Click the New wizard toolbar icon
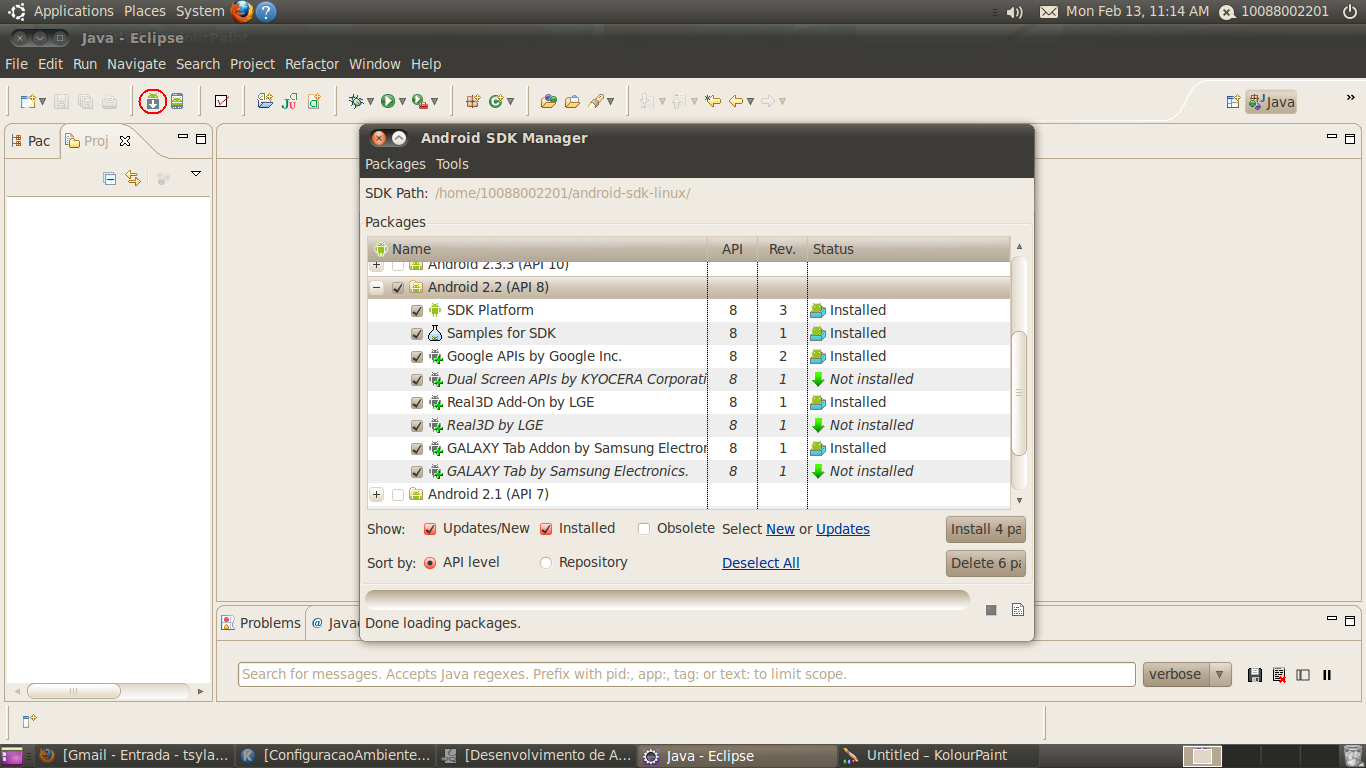This screenshot has height=768, width=1366. click(x=28, y=101)
